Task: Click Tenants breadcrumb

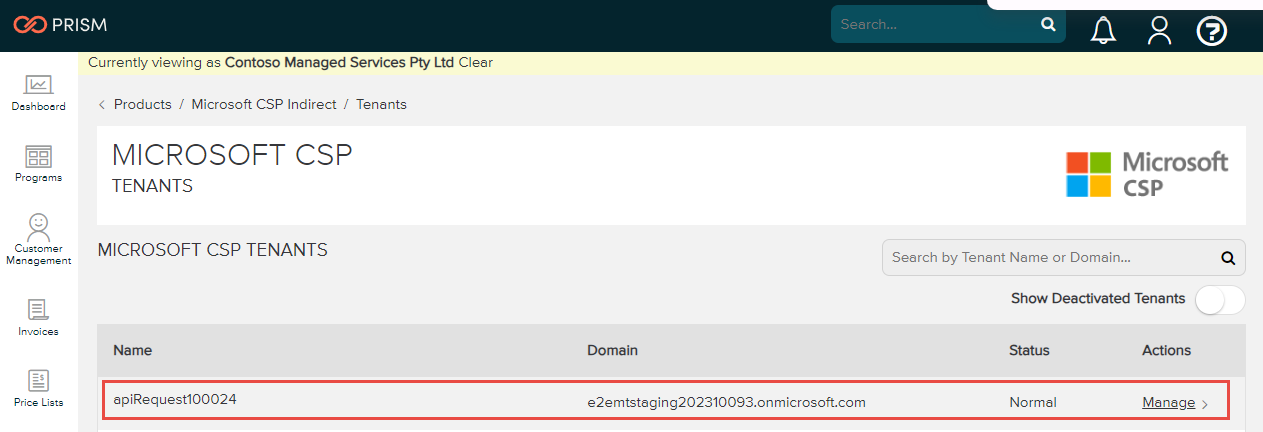Action: click(x=381, y=104)
